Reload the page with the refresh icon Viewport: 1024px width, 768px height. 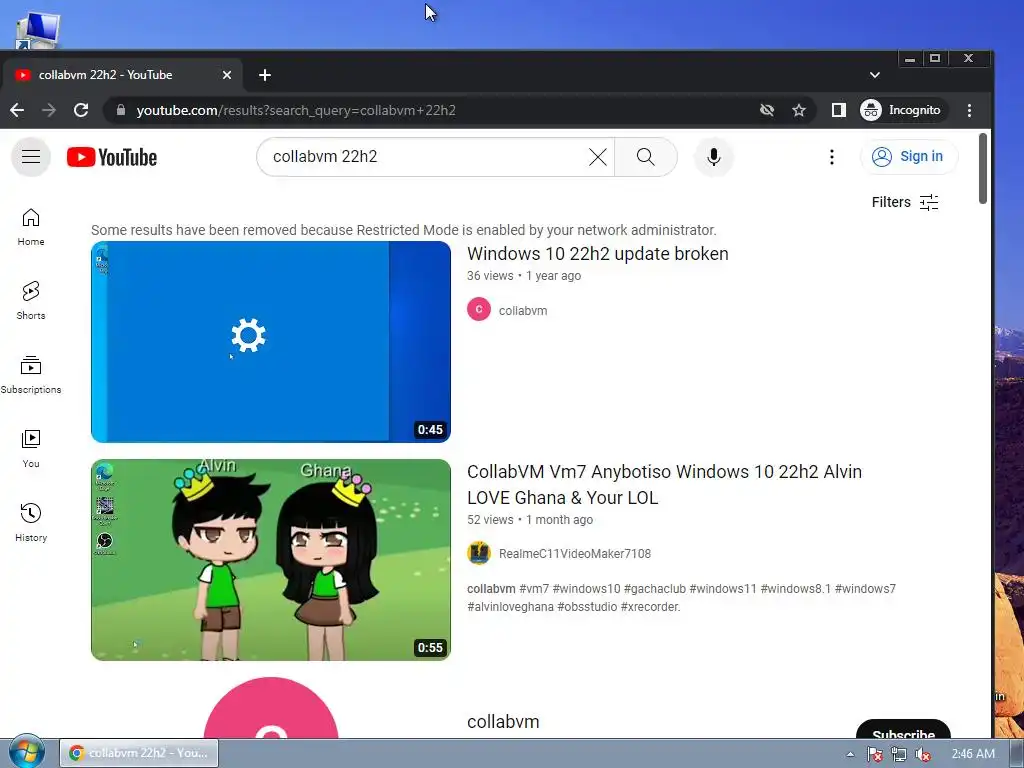point(81,110)
